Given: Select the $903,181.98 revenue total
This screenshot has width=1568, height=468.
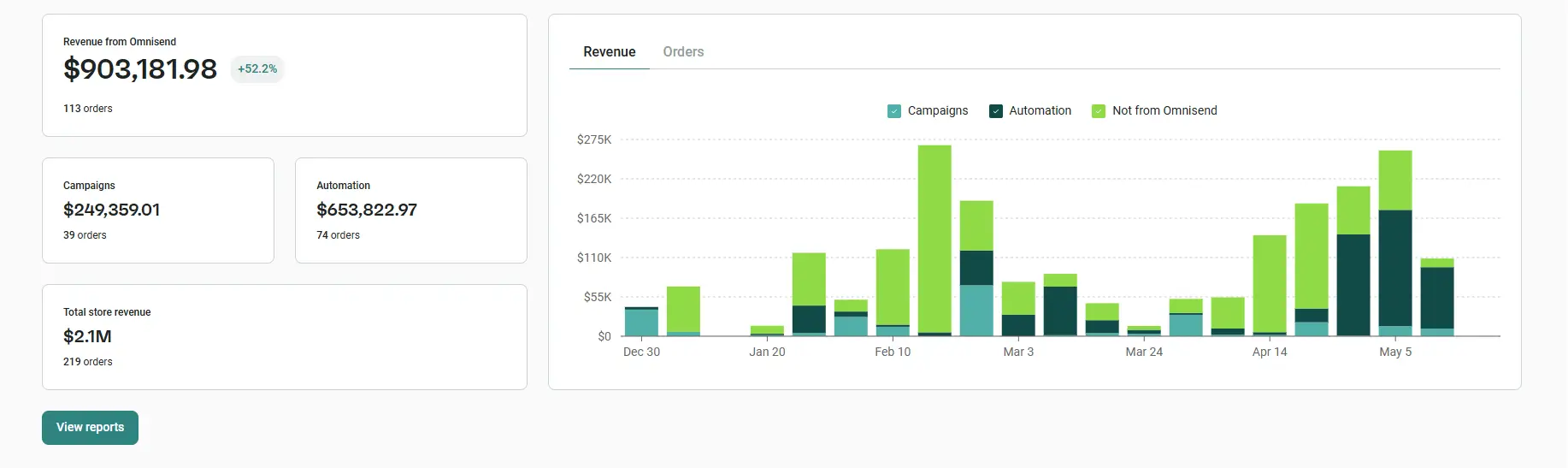Looking at the screenshot, I should pyautogui.click(x=140, y=69).
